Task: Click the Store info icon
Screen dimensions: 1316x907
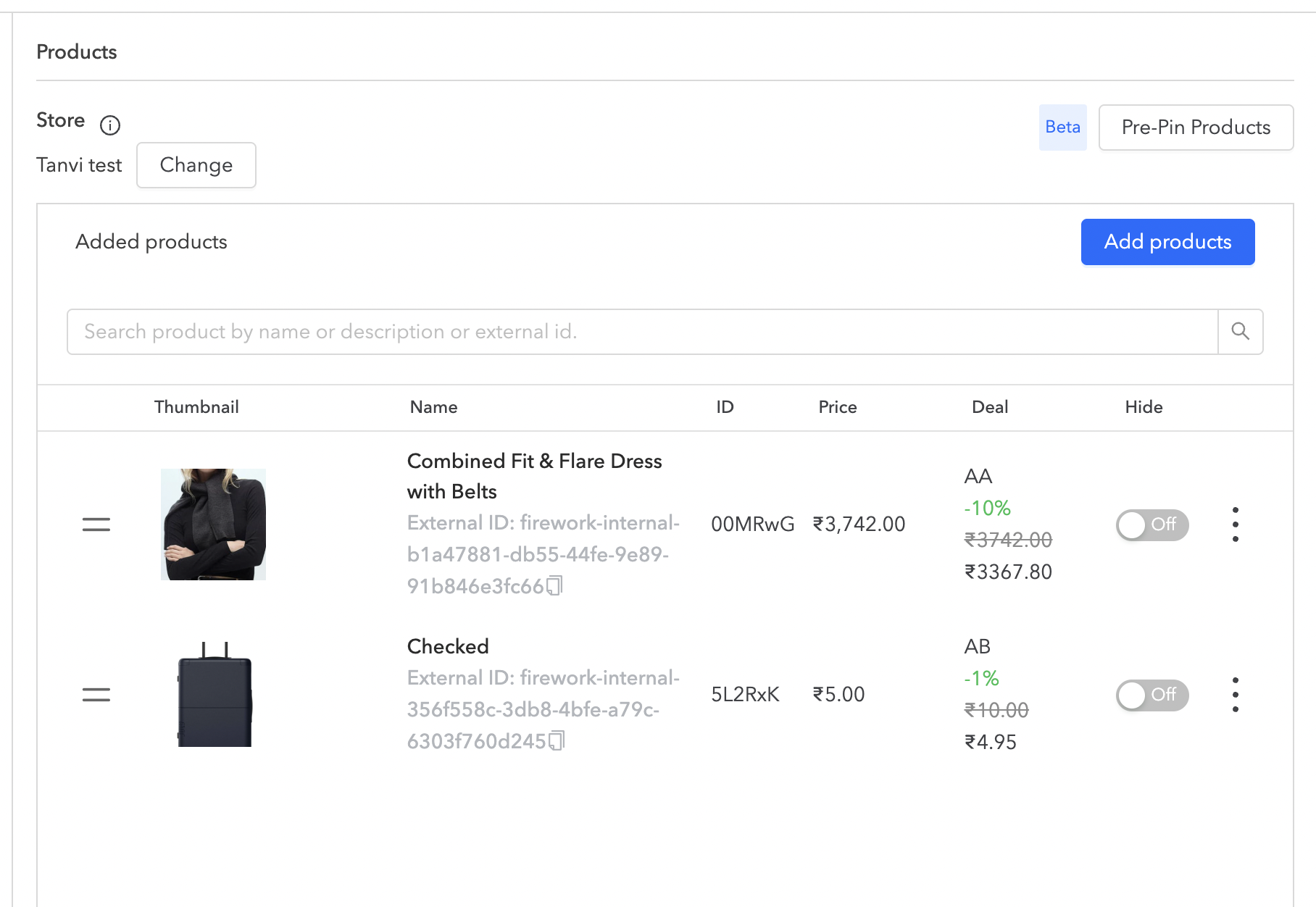Action: pyautogui.click(x=110, y=125)
